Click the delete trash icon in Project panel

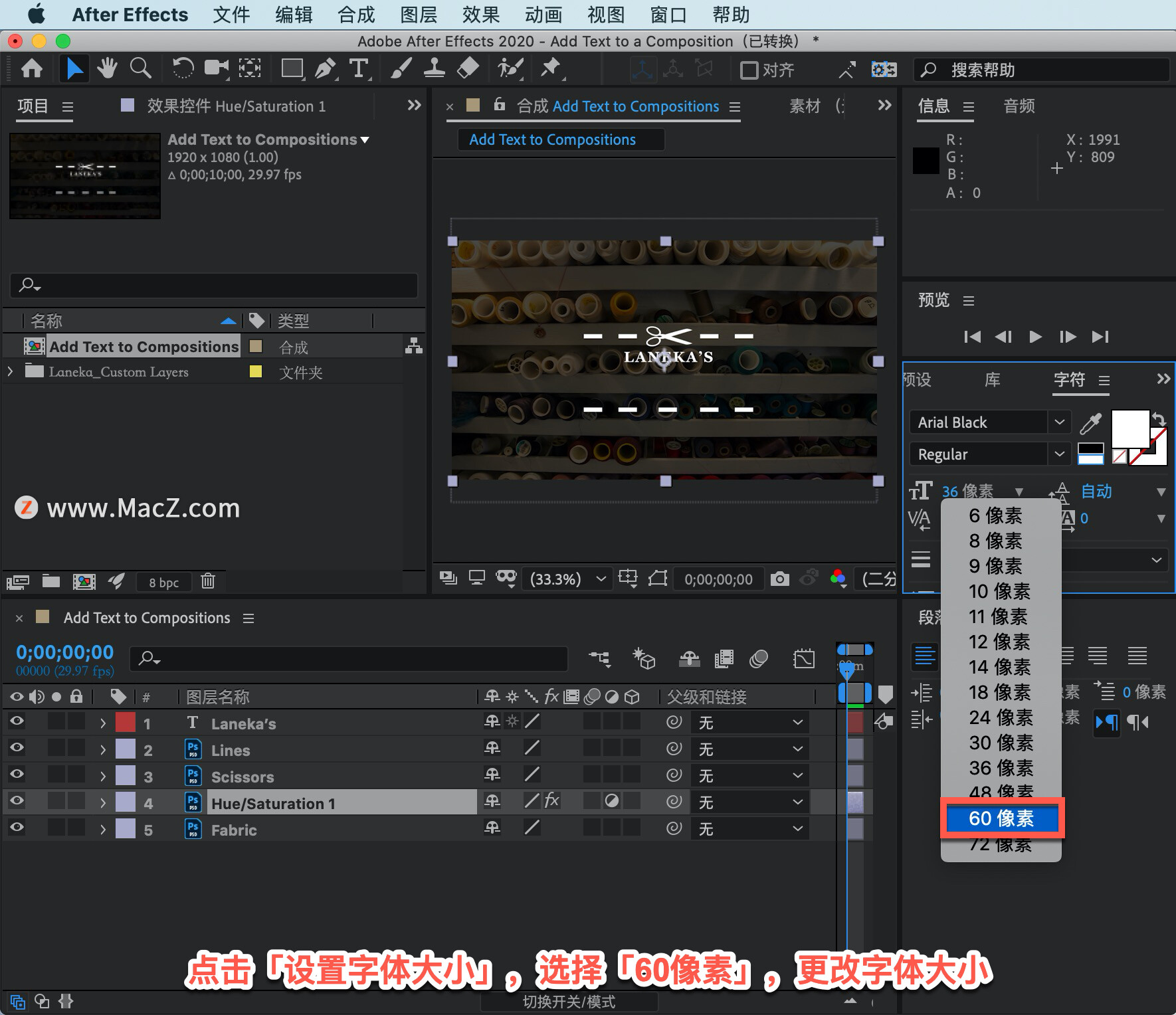(x=208, y=581)
